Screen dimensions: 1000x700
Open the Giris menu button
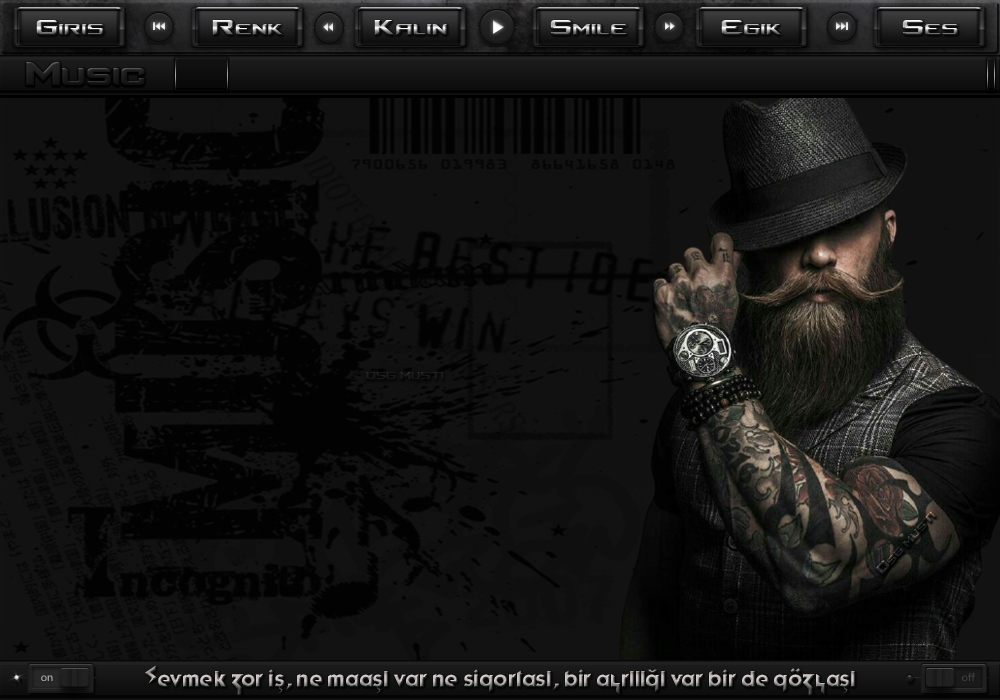69,27
